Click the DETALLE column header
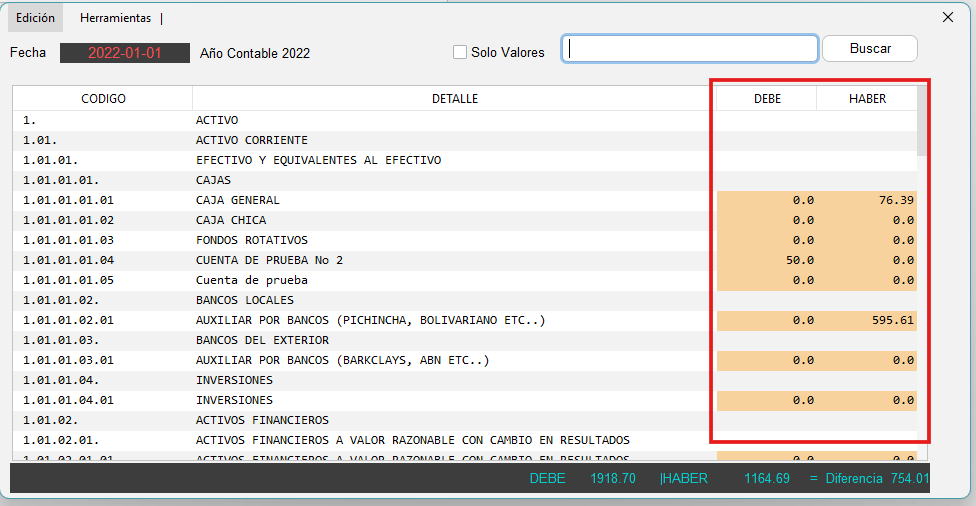This screenshot has width=976, height=506. click(x=454, y=99)
